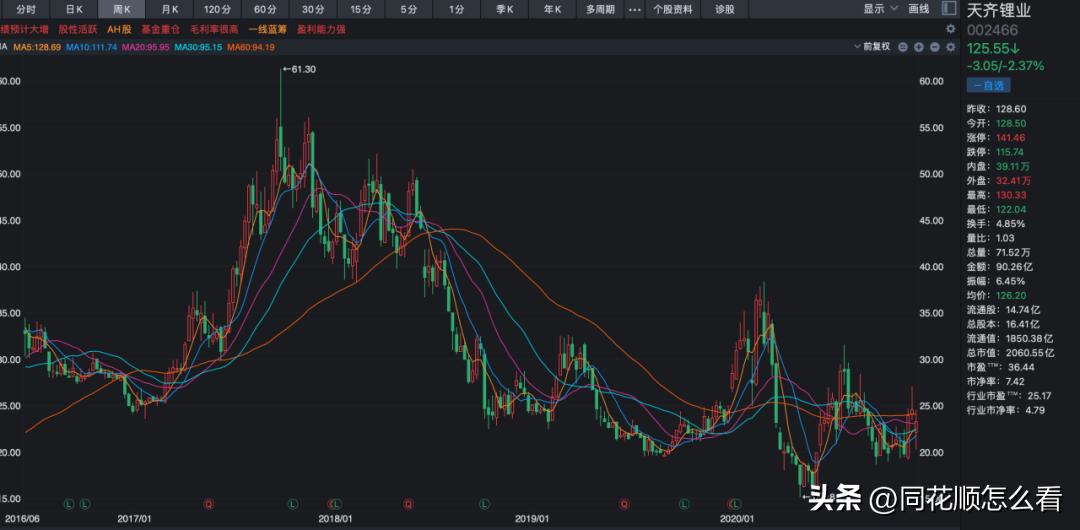
Task: Click the 股性活跃 tag
Action: point(78,30)
